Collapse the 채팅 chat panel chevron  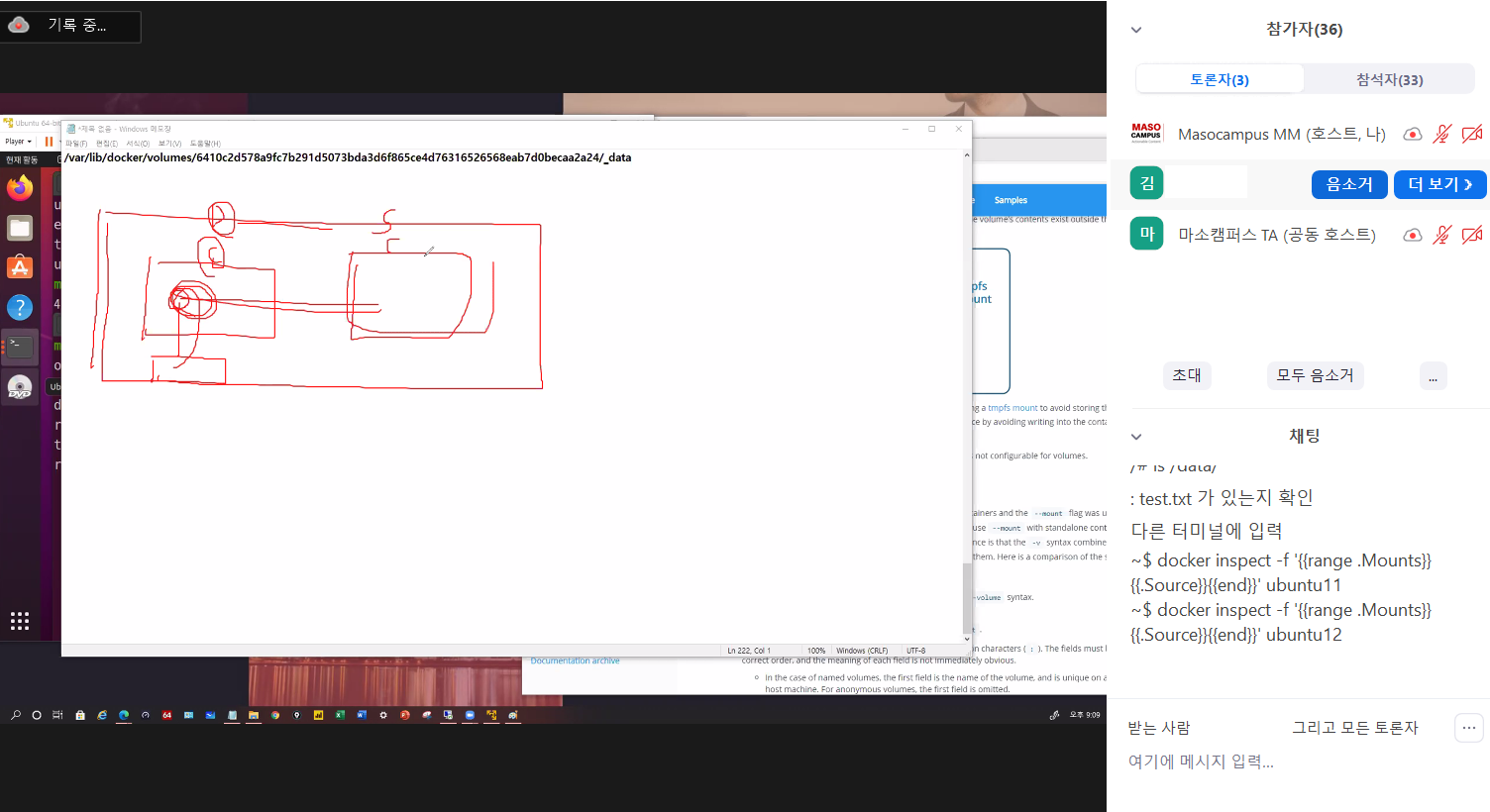(x=1136, y=437)
